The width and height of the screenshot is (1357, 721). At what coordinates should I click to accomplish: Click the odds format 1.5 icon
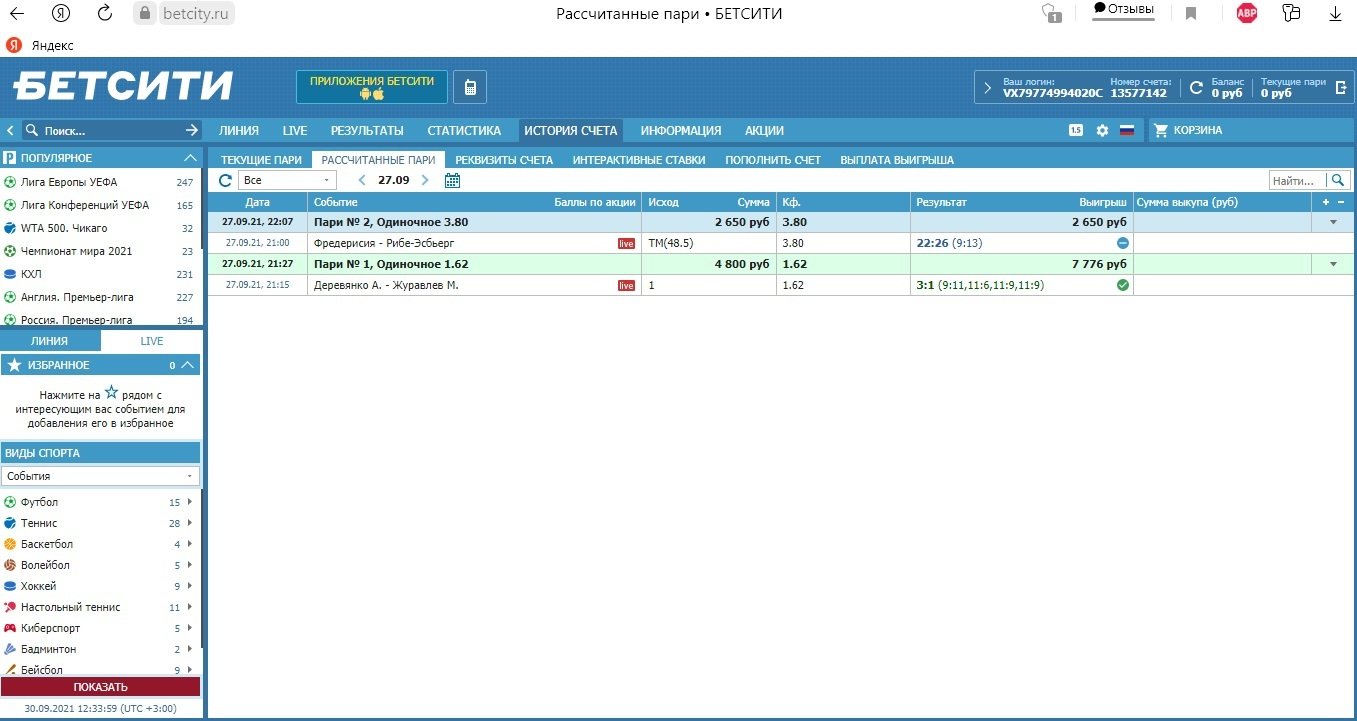pyautogui.click(x=1076, y=130)
